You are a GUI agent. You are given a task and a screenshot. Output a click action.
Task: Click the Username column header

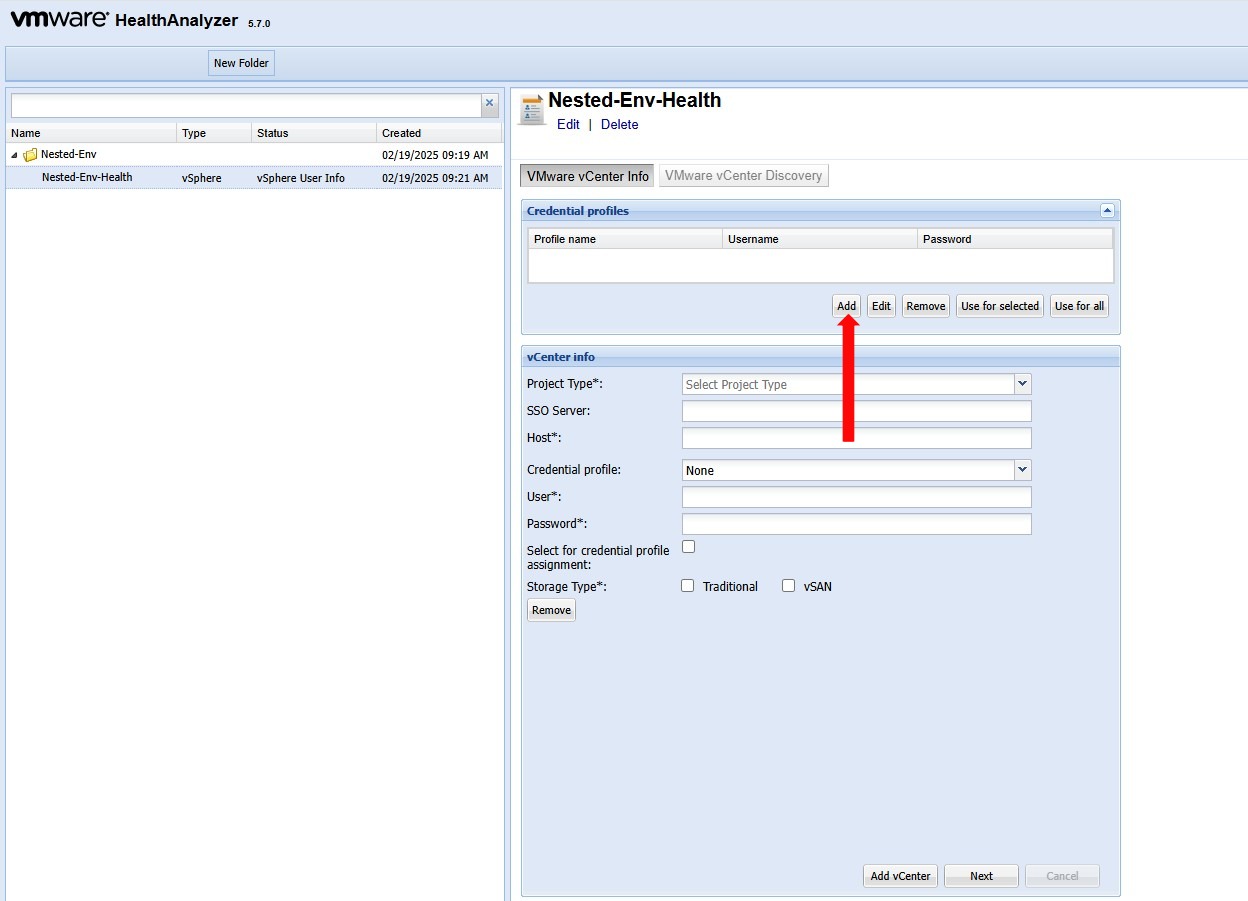click(820, 239)
